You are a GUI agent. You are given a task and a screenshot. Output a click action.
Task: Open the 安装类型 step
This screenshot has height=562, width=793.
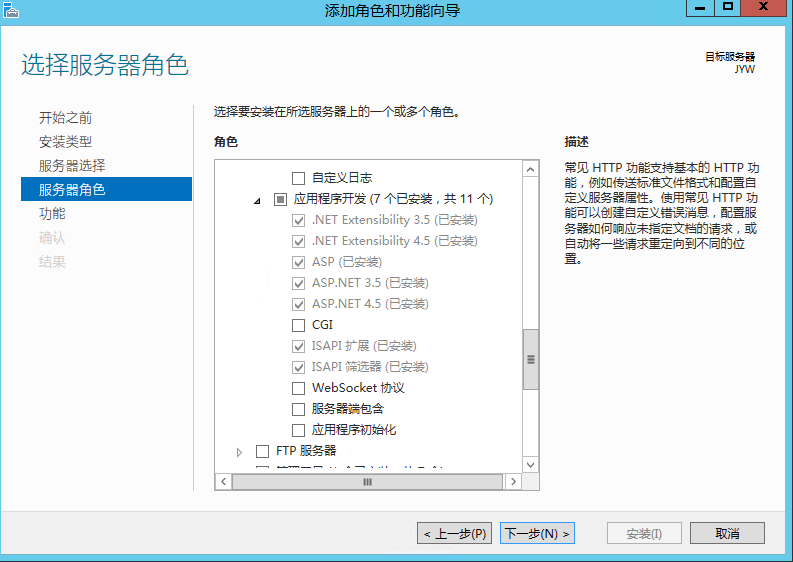coord(65,142)
